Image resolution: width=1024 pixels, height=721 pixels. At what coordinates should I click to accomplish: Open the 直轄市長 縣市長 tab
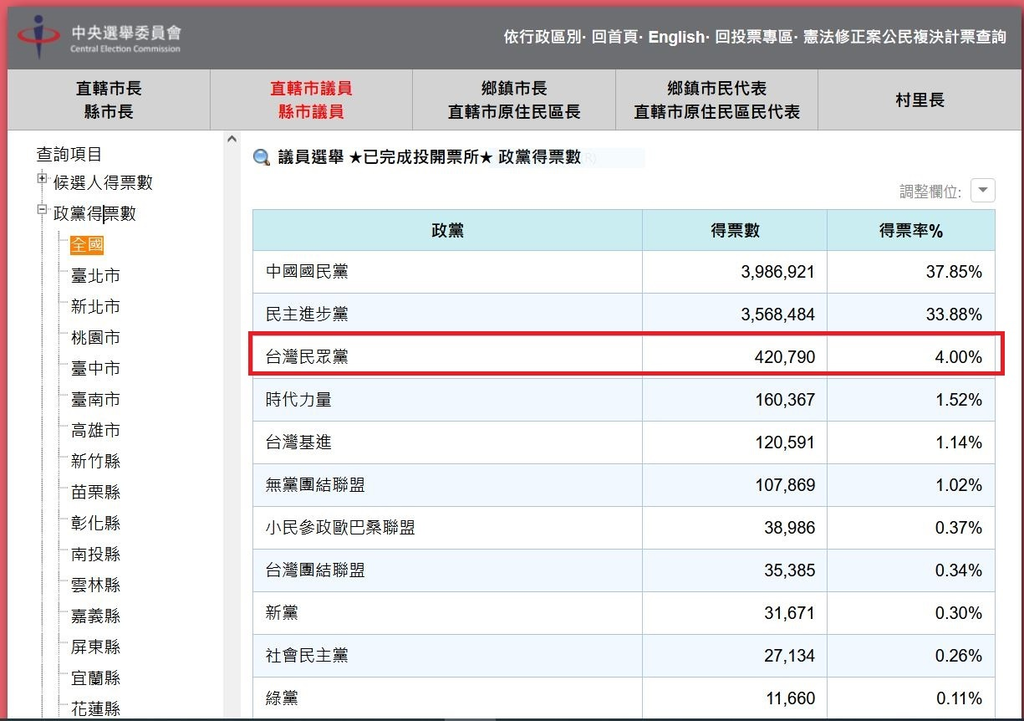[x=108, y=100]
